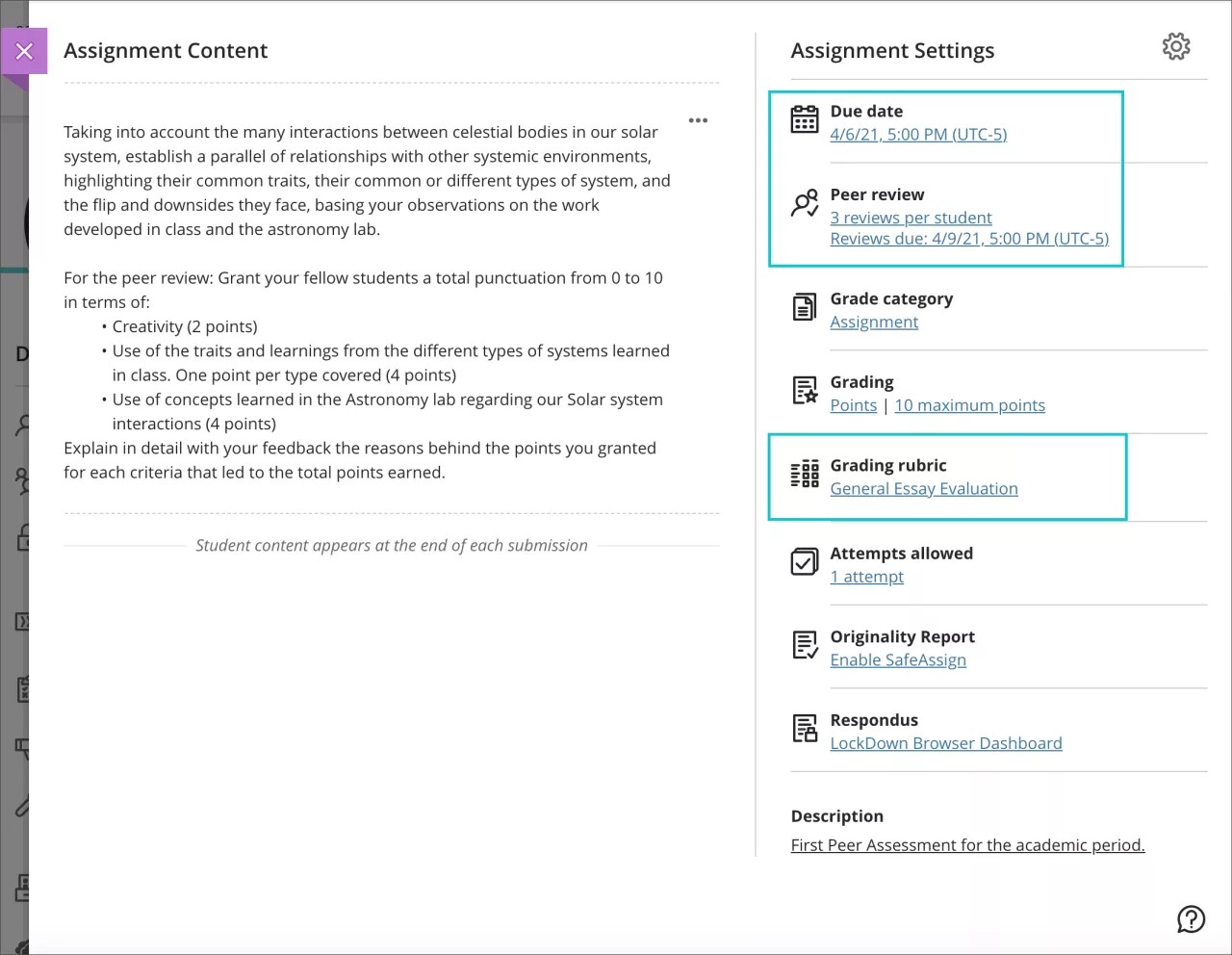
Task: Open the 4/6/21 due date link
Action: tap(918, 134)
